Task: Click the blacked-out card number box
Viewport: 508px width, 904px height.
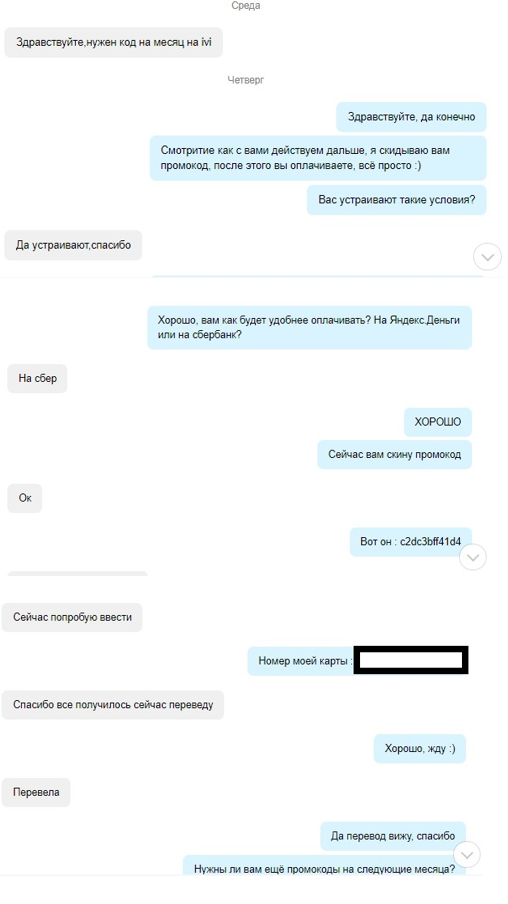Action: point(411,660)
